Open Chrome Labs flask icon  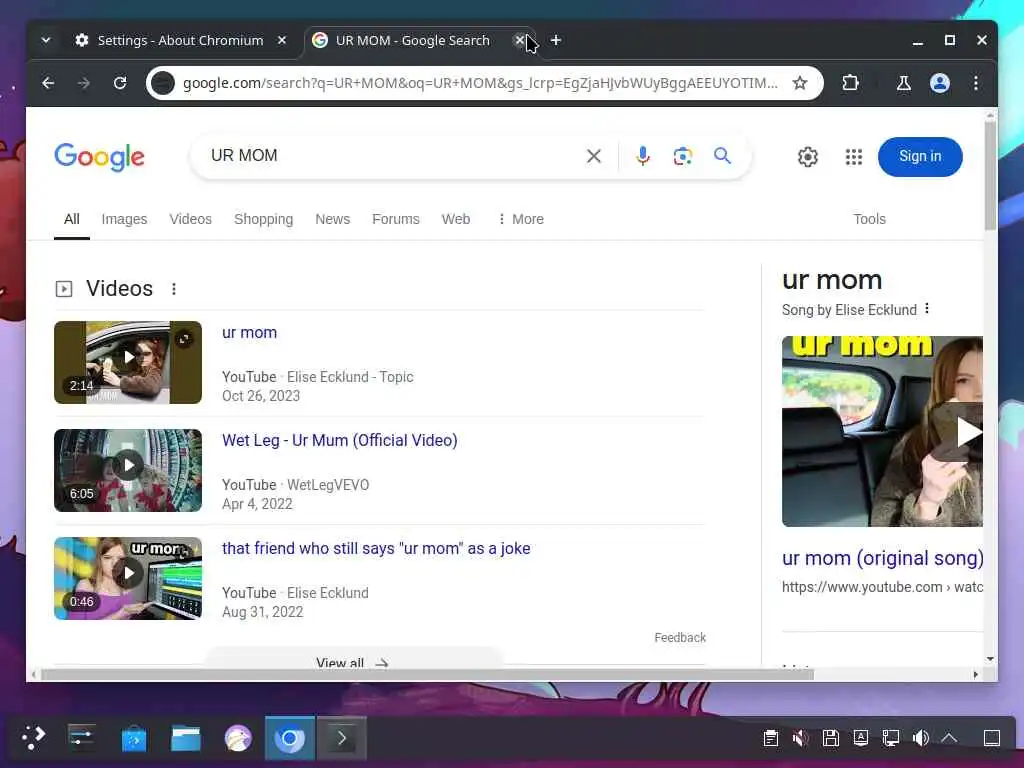[x=903, y=83]
